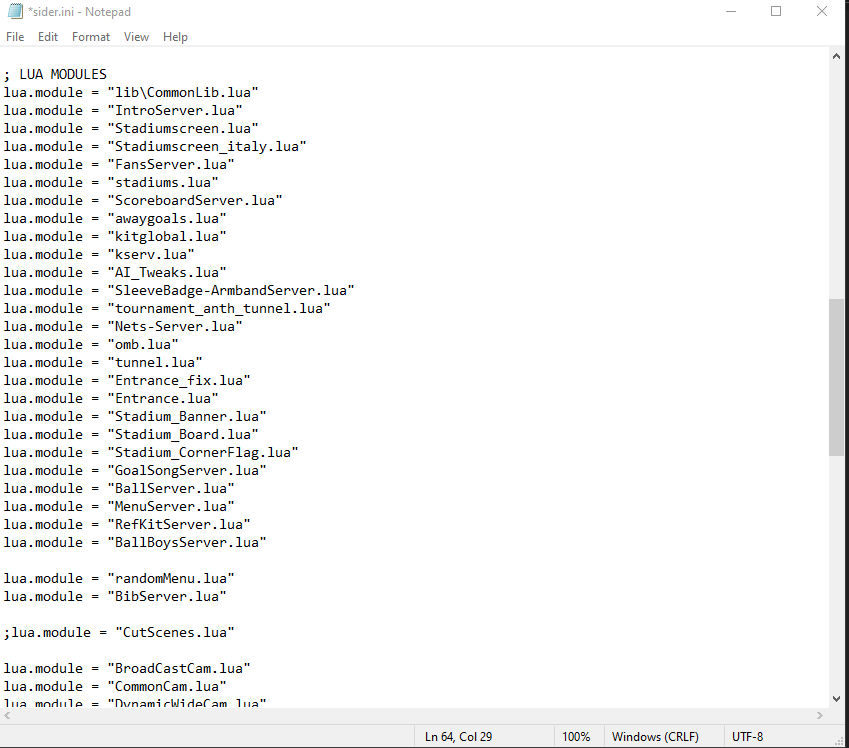Click the BibServer.lua line
849x748 pixels.
pyautogui.click(x=115, y=596)
